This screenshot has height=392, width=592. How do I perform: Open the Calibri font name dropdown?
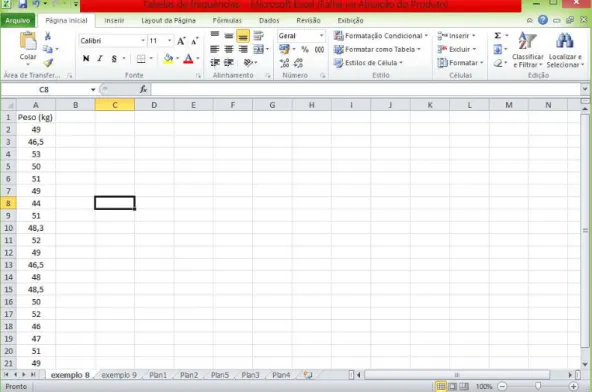click(x=143, y=41)
